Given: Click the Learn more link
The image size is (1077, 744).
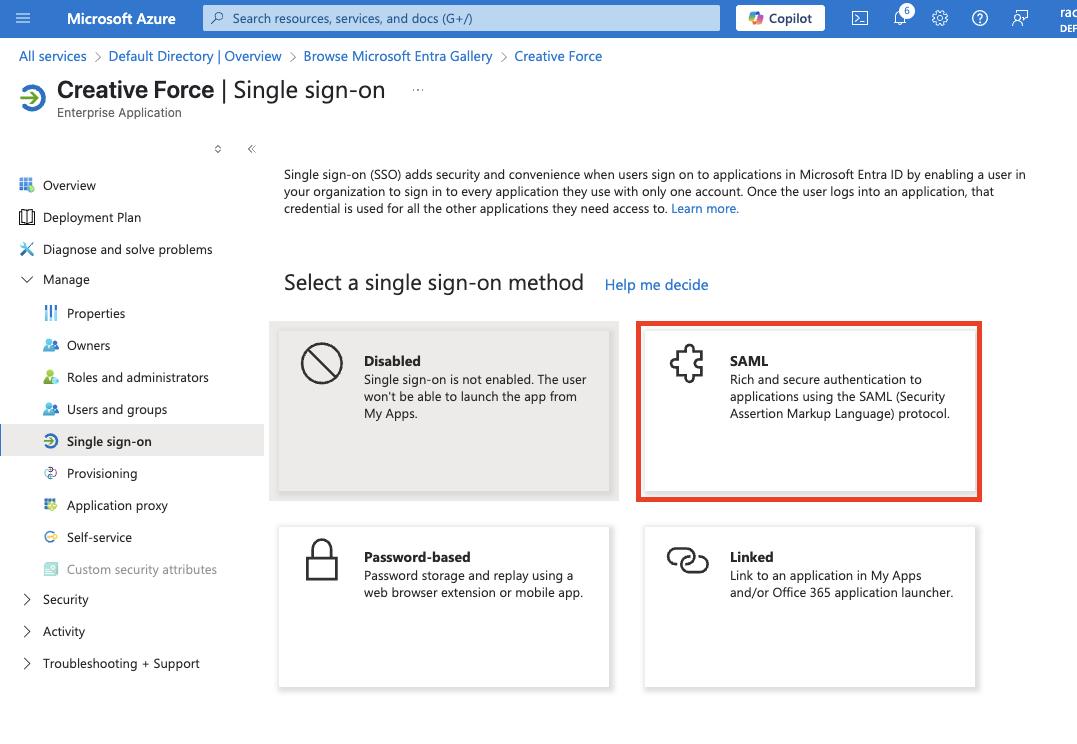Looking at the screenshot, I should click(x=705, y=209).
